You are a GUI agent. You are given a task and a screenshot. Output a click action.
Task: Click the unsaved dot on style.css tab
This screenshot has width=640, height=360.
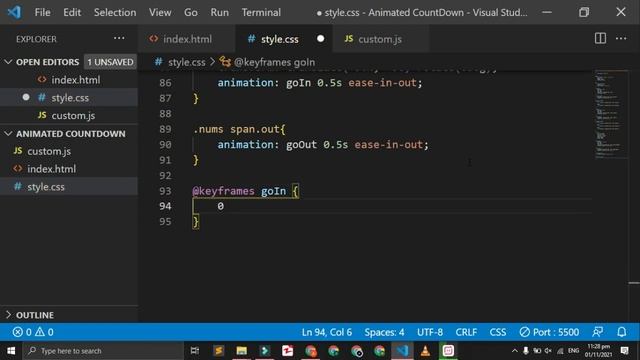320,39
